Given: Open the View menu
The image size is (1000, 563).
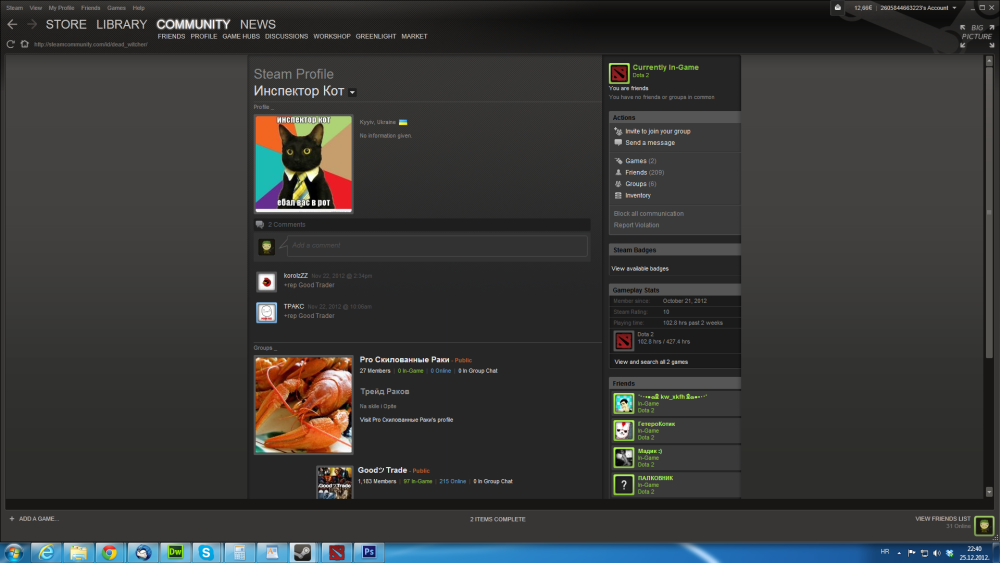Looking at the screenshot, I should coord(36,8).
